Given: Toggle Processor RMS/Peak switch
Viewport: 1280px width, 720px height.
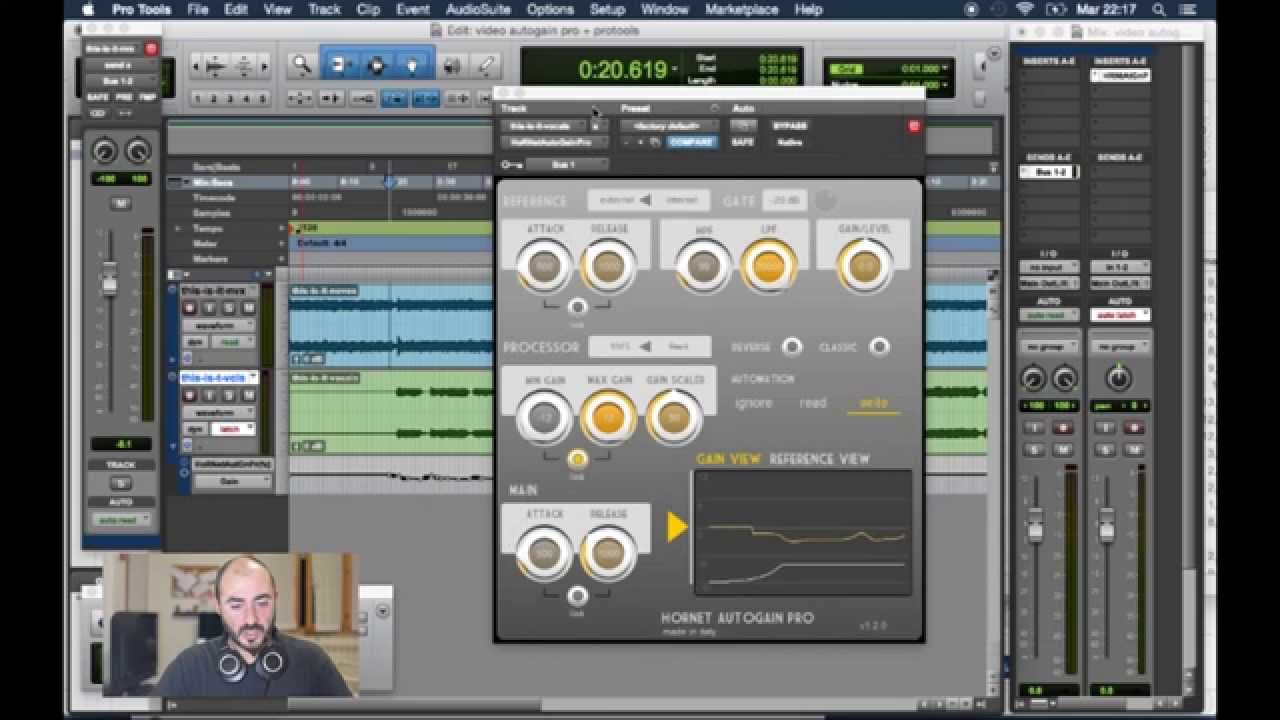Looking at the screenshot, I should click(x=649, y=347).
